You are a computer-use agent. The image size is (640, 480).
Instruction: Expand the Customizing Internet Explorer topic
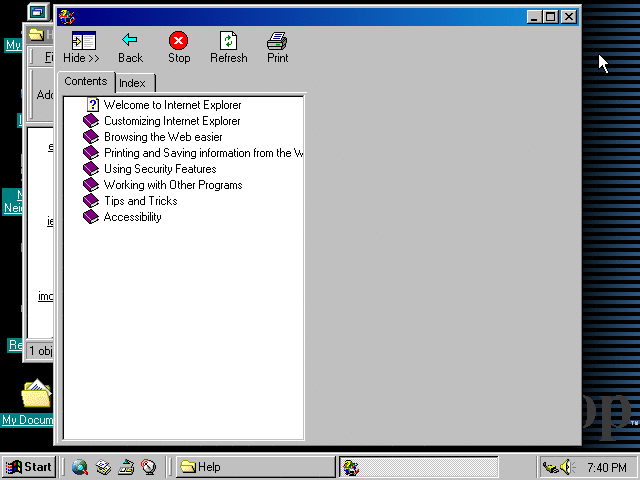[172, 121]
